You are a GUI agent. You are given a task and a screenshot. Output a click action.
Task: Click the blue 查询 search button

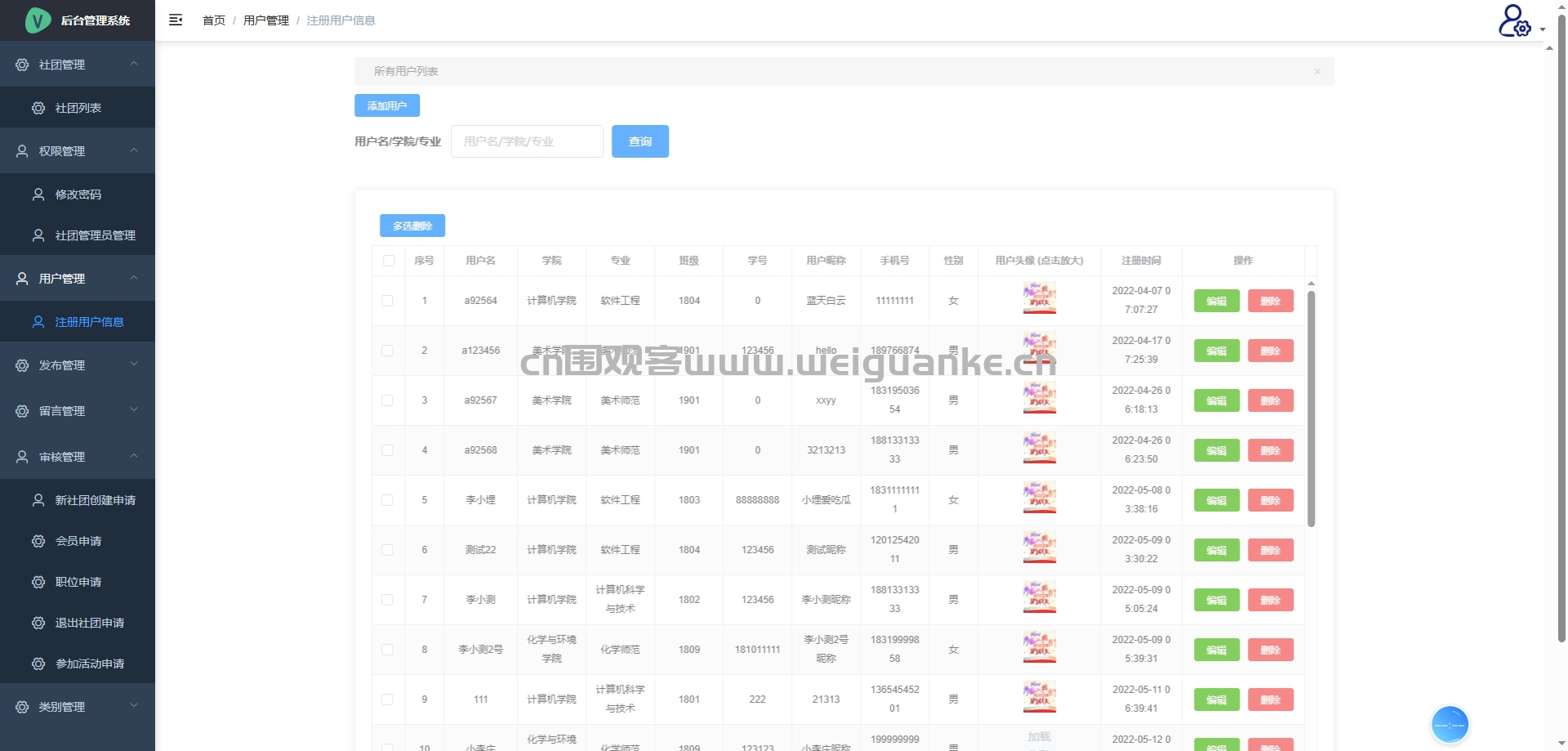[x=640, y=141]
